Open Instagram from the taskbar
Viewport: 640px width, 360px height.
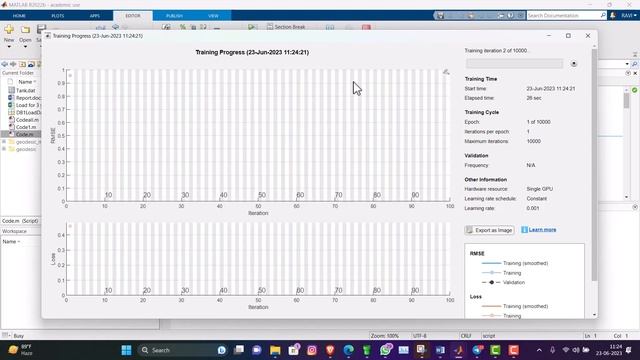point(312,350)
